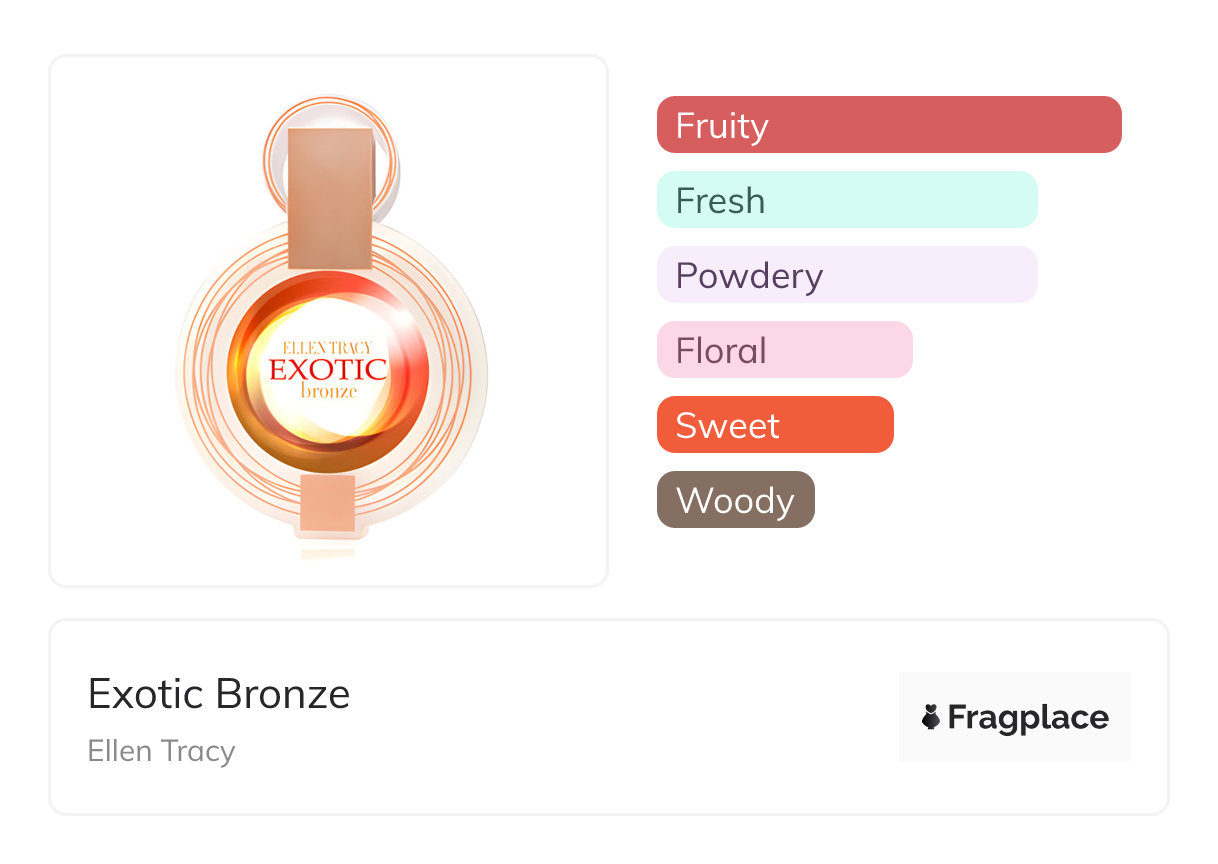Choose the Powdery accord bar
The image size is (1218, 864).
(x=846, y=275)
